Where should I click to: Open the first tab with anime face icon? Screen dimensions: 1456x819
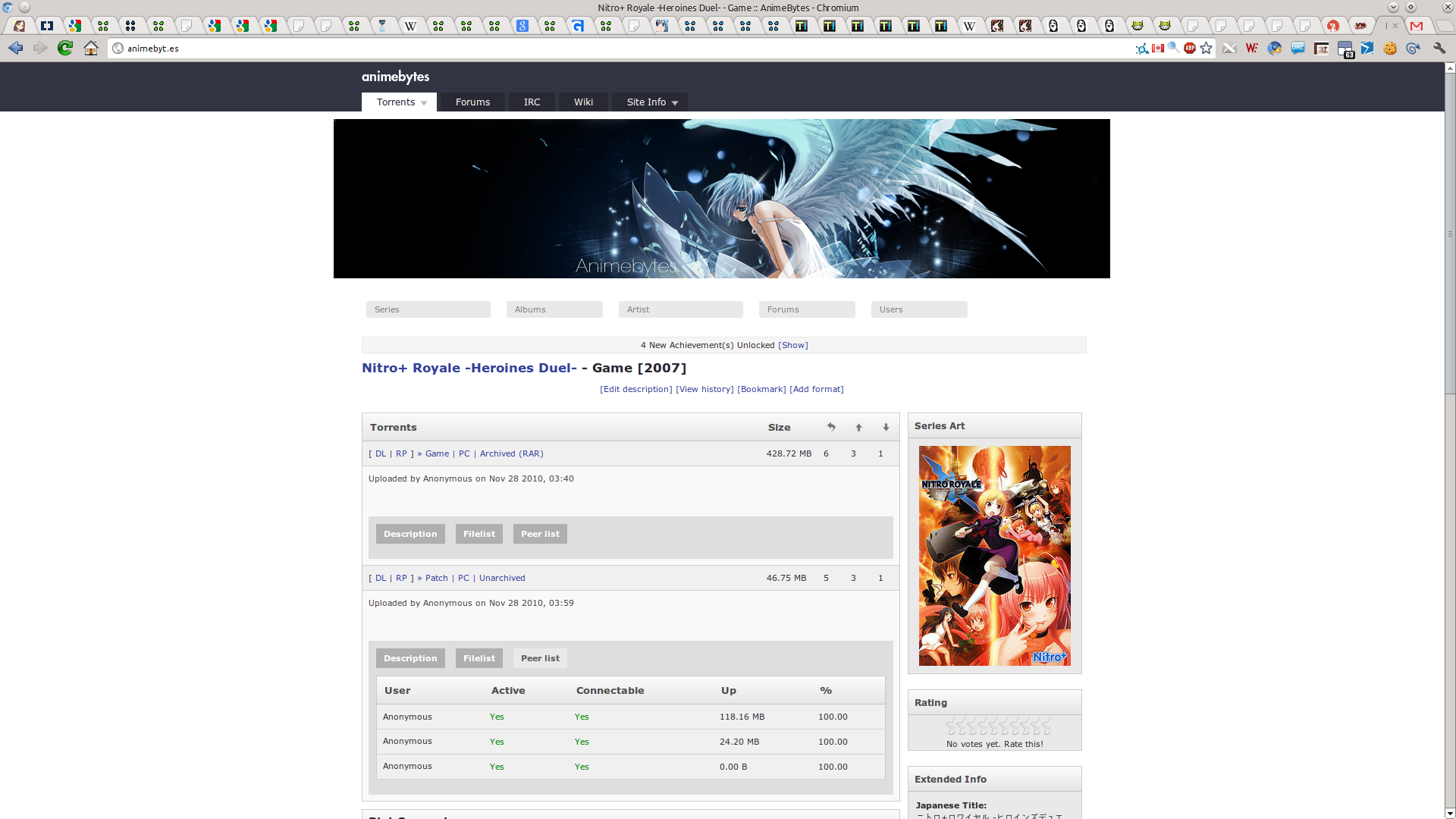(x=20, y=26)
